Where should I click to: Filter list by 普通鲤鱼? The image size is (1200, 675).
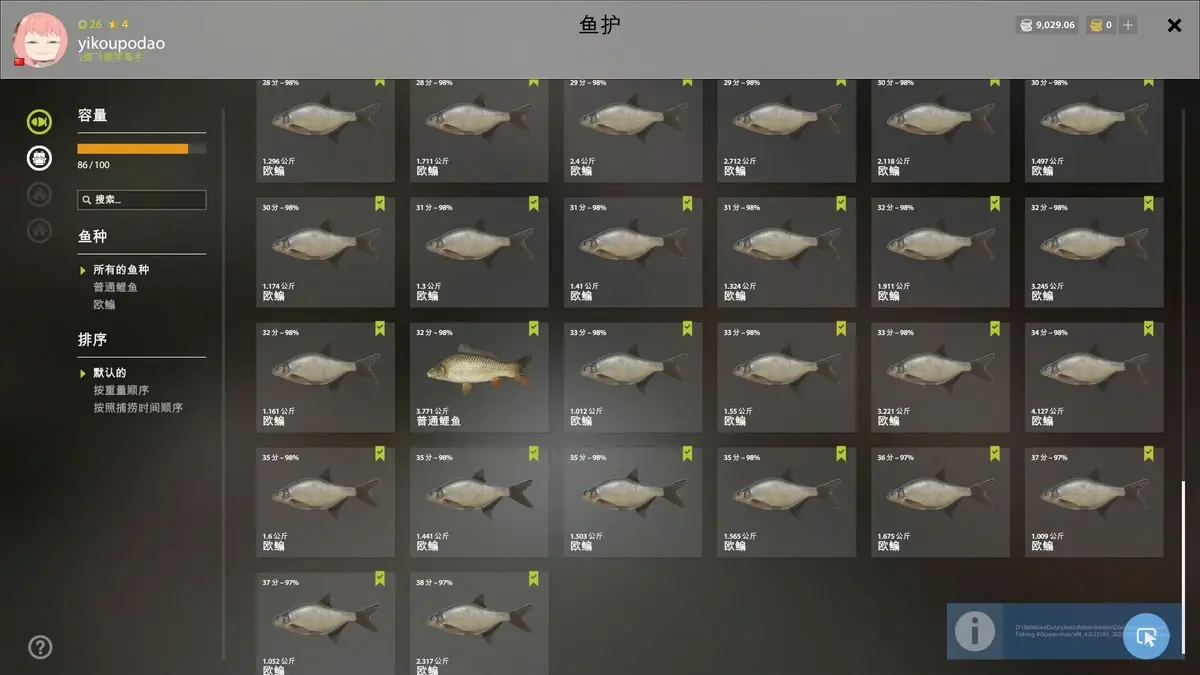point(115,287)
